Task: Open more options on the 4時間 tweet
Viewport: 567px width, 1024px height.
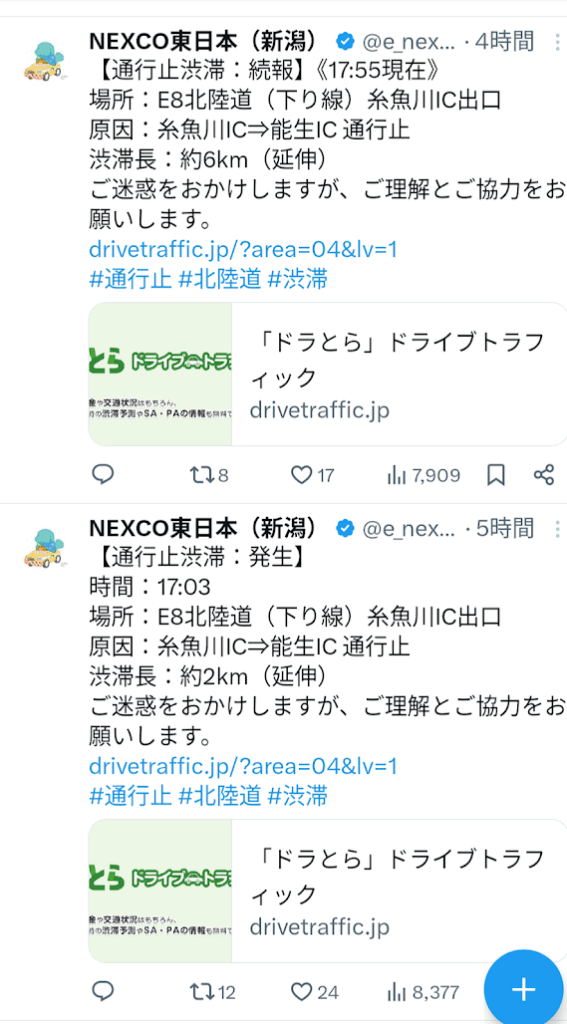Action: coord(557,42)
